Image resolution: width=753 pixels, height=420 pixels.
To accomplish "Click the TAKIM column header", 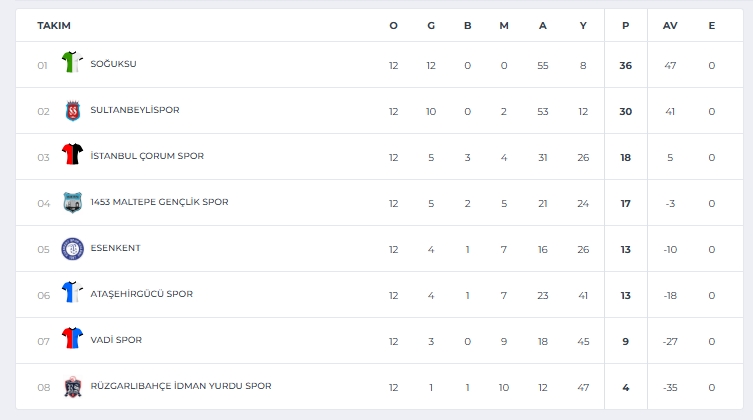I will coord(54,25).
